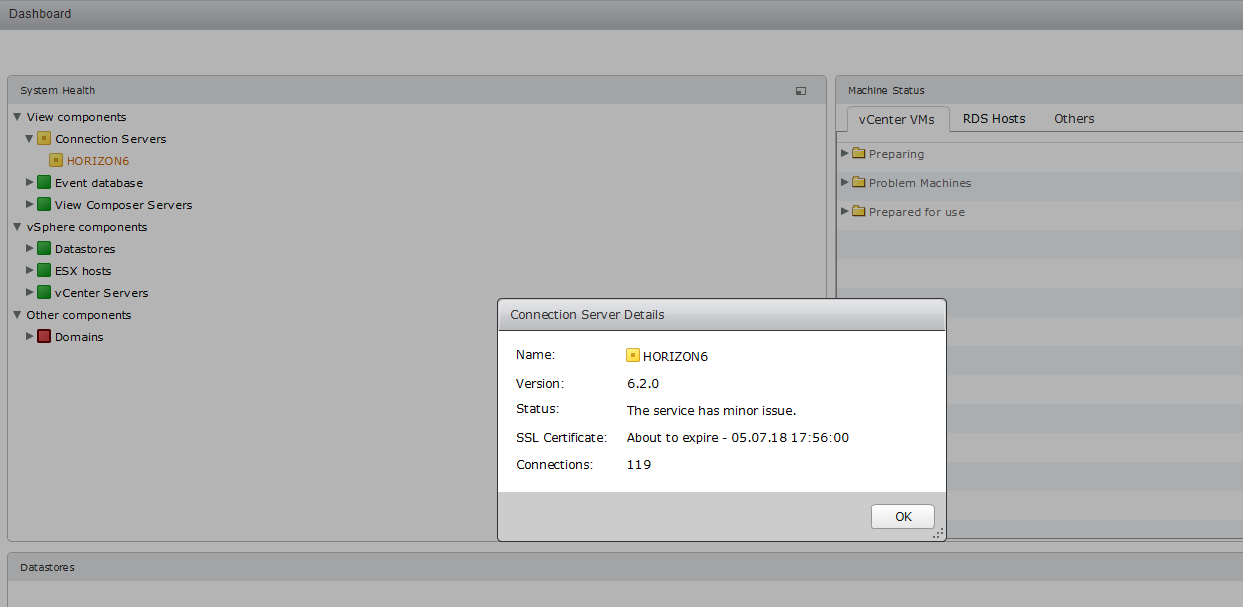Expand the View Composer Servers node
Image resolution: width=1243 pixels, height=607 pixels.
click(30, 205)
